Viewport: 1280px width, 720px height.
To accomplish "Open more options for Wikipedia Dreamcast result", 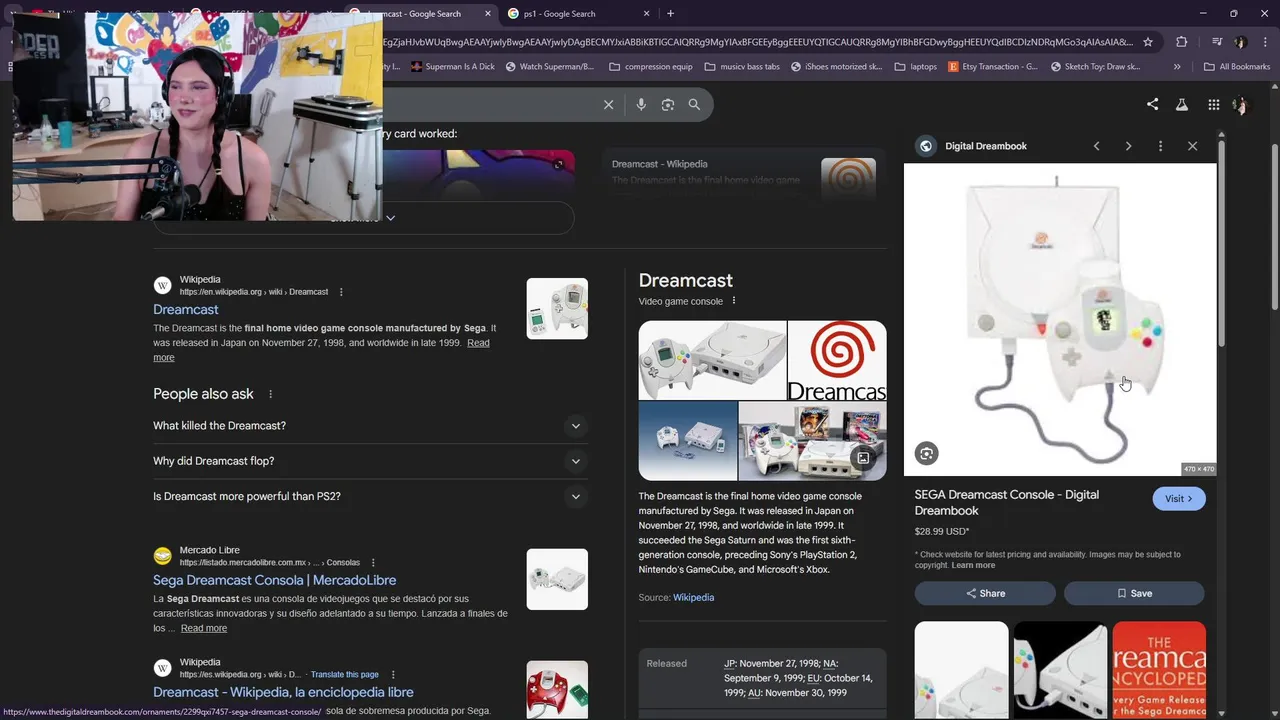I will [341, 292].
